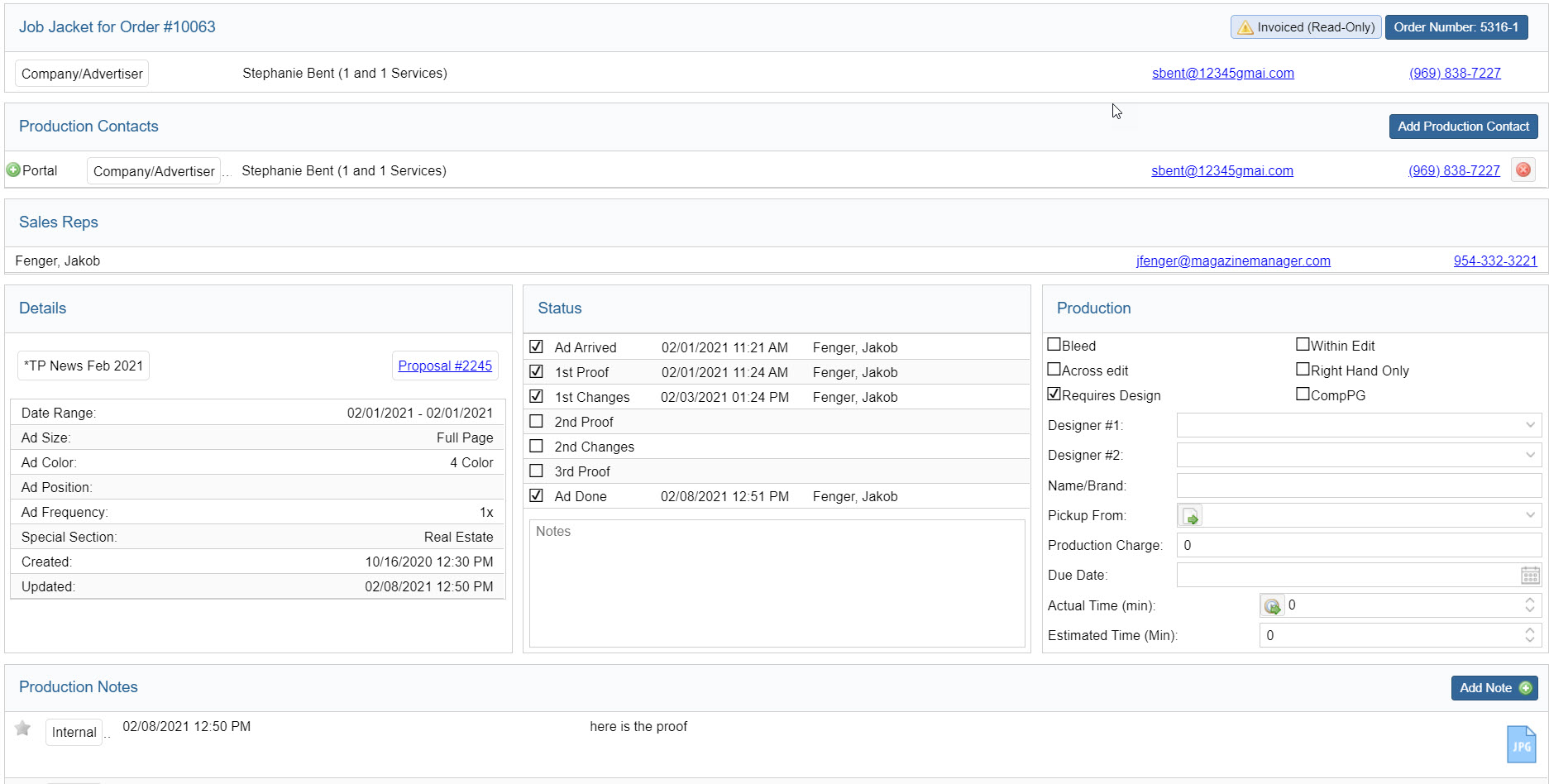Star the Internal production note
Image resolution: width=1549 pixels, height=784 pixels.
tap(23, 729)
